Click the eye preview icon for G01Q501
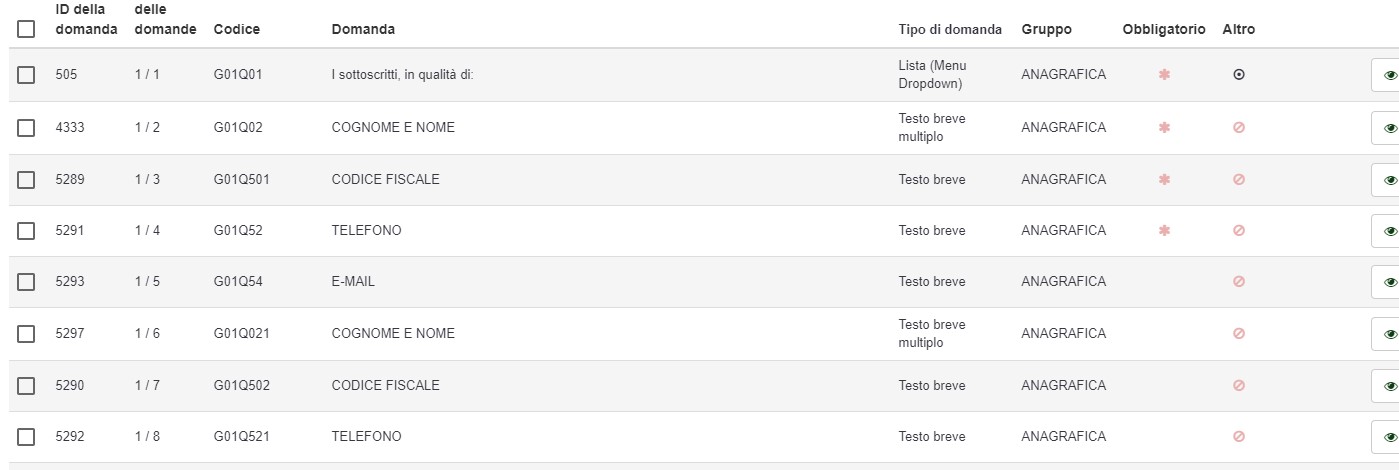The width and height of the screenshot is (1399, 470). pyautogui.click(x=1389, y=180)
